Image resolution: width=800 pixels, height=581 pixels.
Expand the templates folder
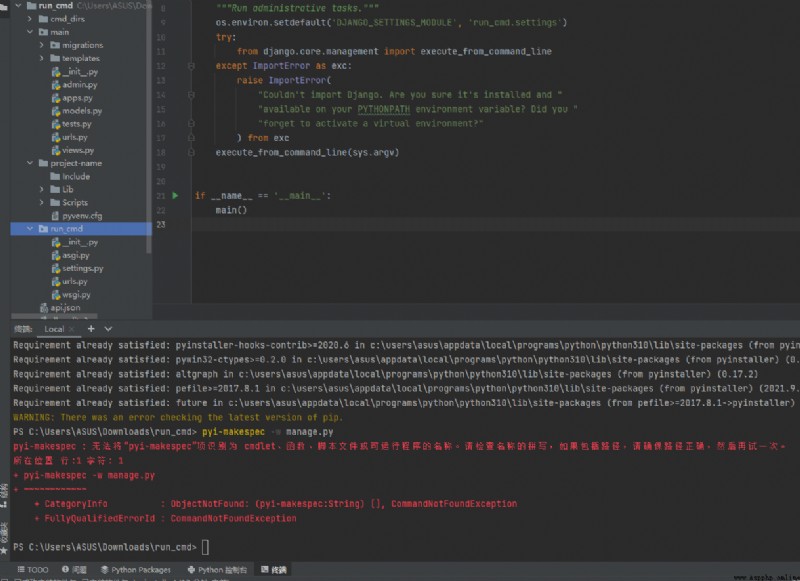[x=41, y=58]
